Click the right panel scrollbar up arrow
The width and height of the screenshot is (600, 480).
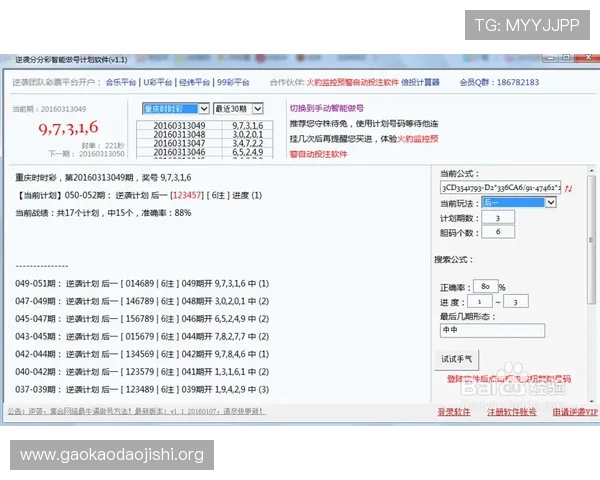coord(592,171)
